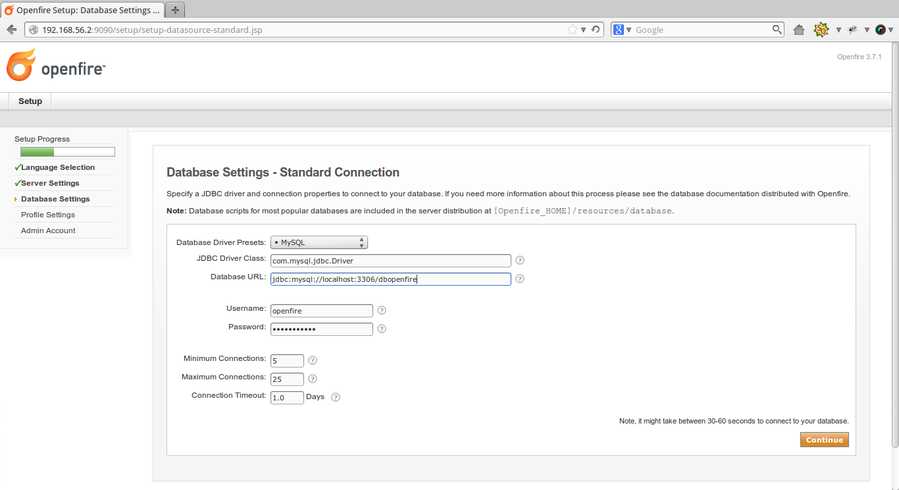Click the help icon beside Password
Screen dimensions: 899x490
(381, 328)
